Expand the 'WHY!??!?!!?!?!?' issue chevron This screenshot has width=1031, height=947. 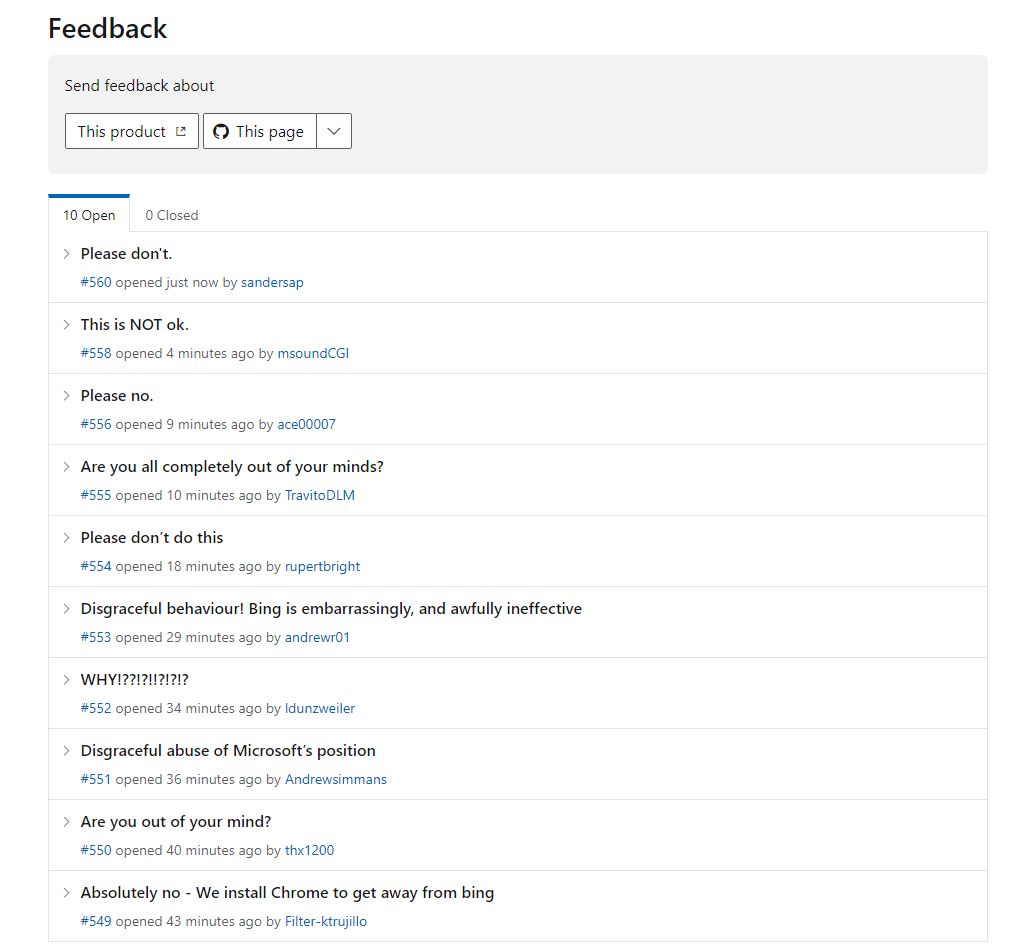point(67,680)
